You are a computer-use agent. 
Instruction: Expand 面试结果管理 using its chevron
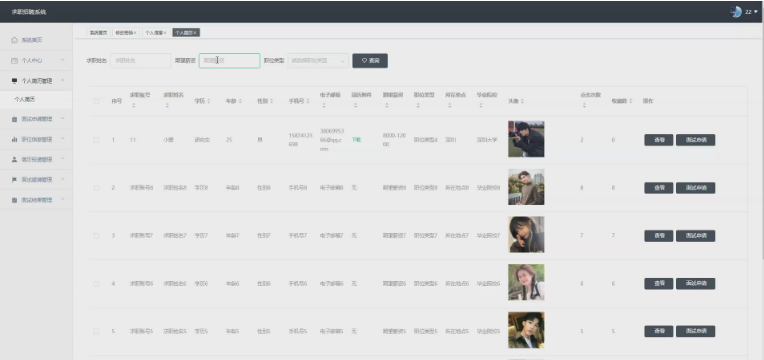click(x=63, y=199)
